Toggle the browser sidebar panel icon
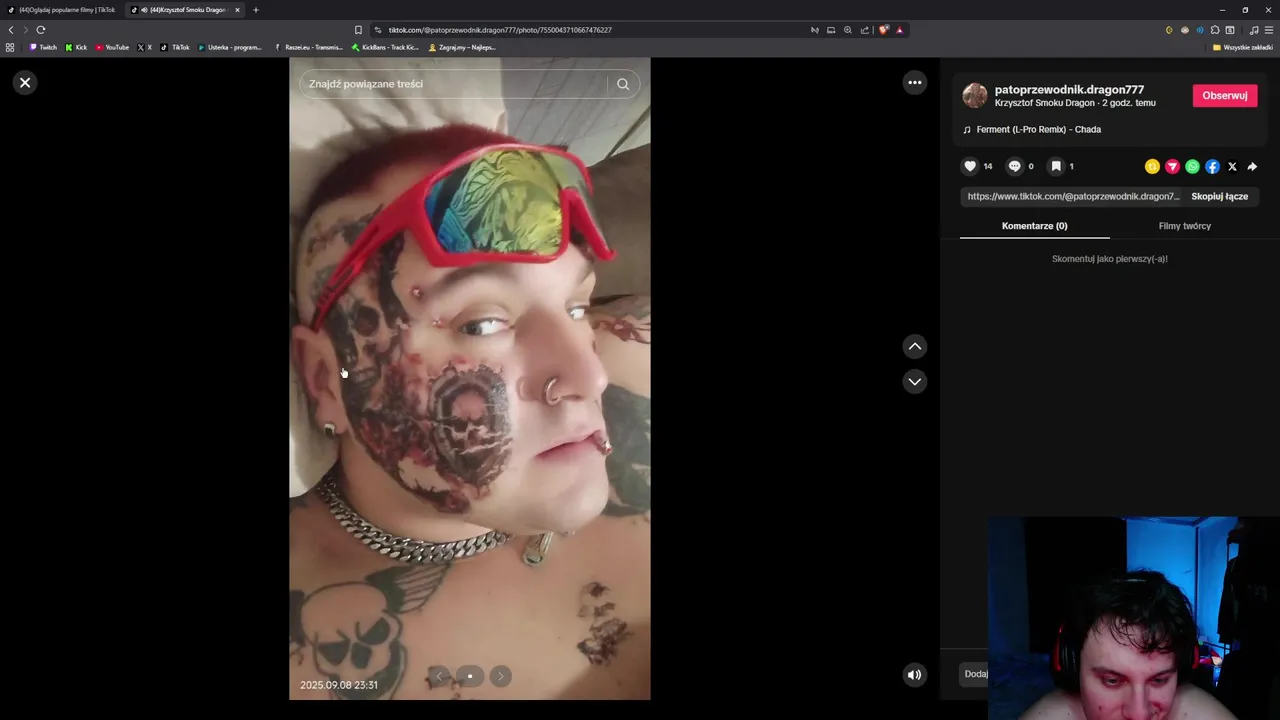Viewport: 1280px width, 720px height. [1230, 30]
